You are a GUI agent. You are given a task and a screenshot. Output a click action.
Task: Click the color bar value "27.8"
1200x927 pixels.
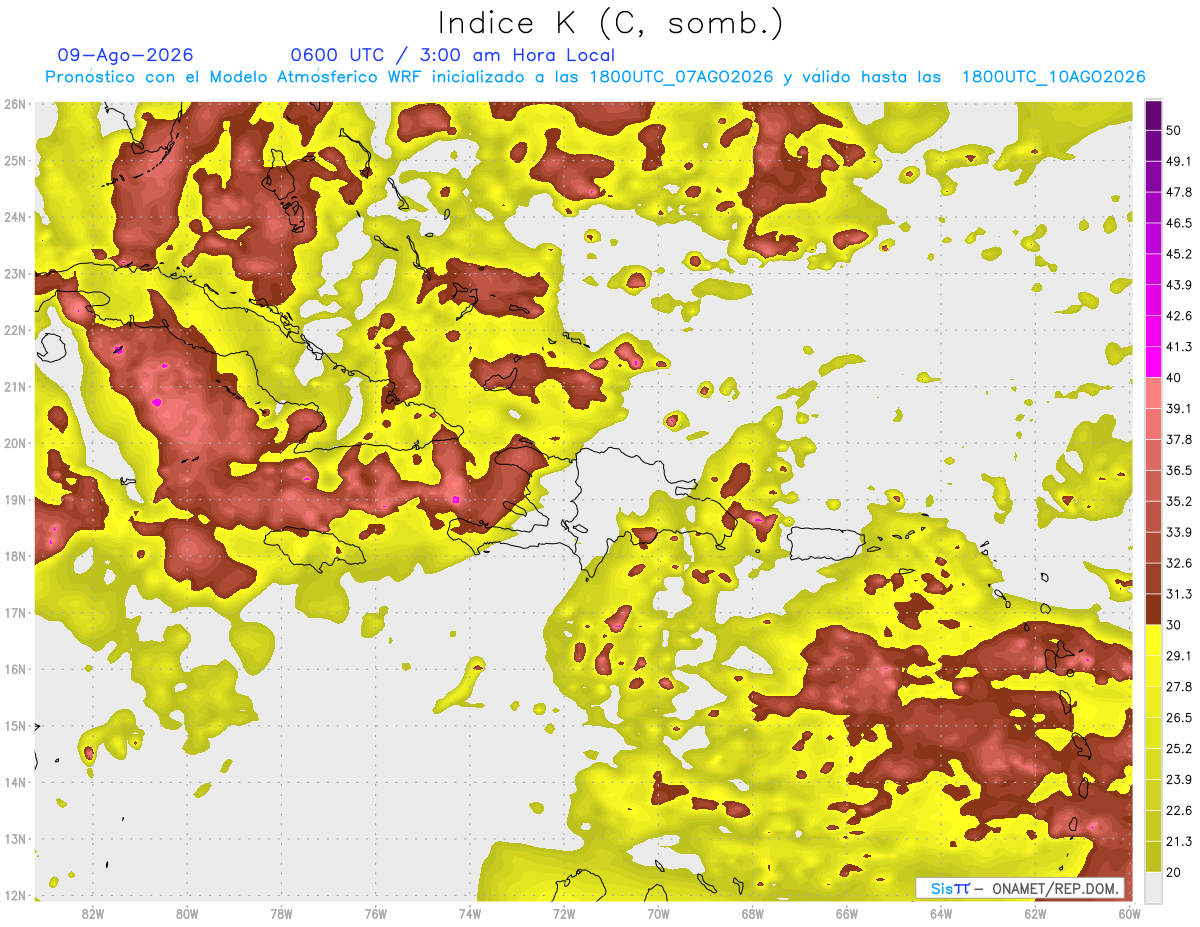1179,686
